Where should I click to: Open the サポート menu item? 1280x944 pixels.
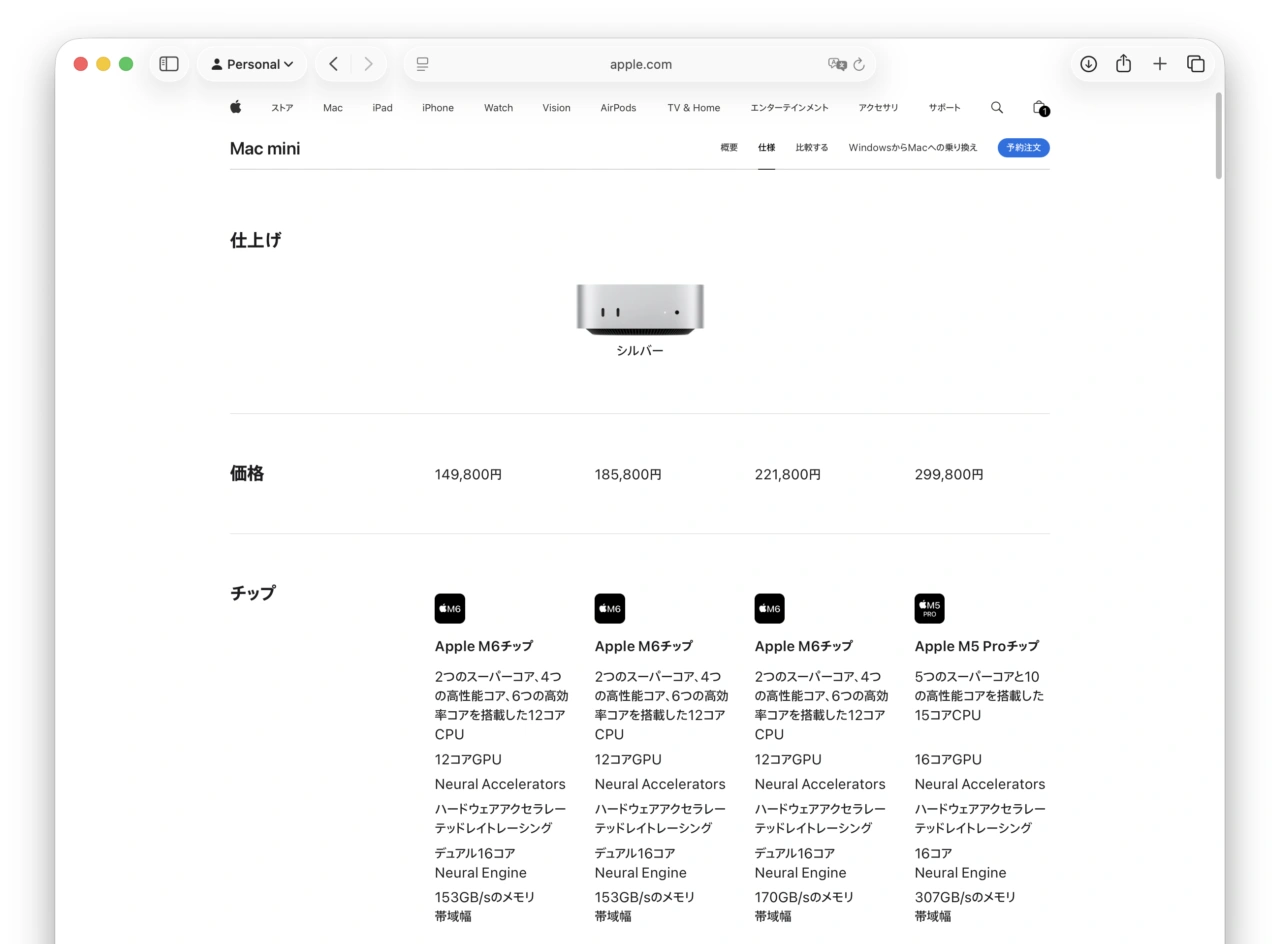(944, 108)
